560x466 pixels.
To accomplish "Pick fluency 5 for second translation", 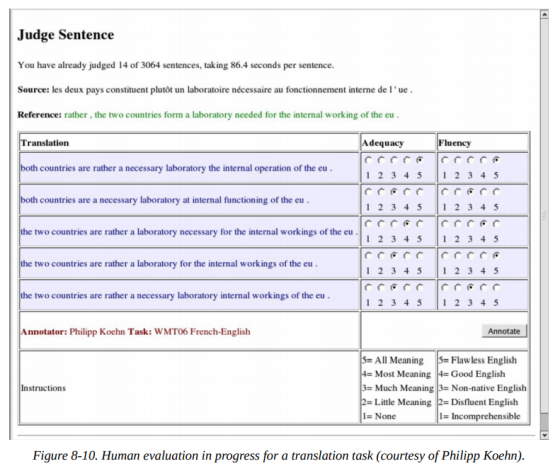I will click(496, 192).
